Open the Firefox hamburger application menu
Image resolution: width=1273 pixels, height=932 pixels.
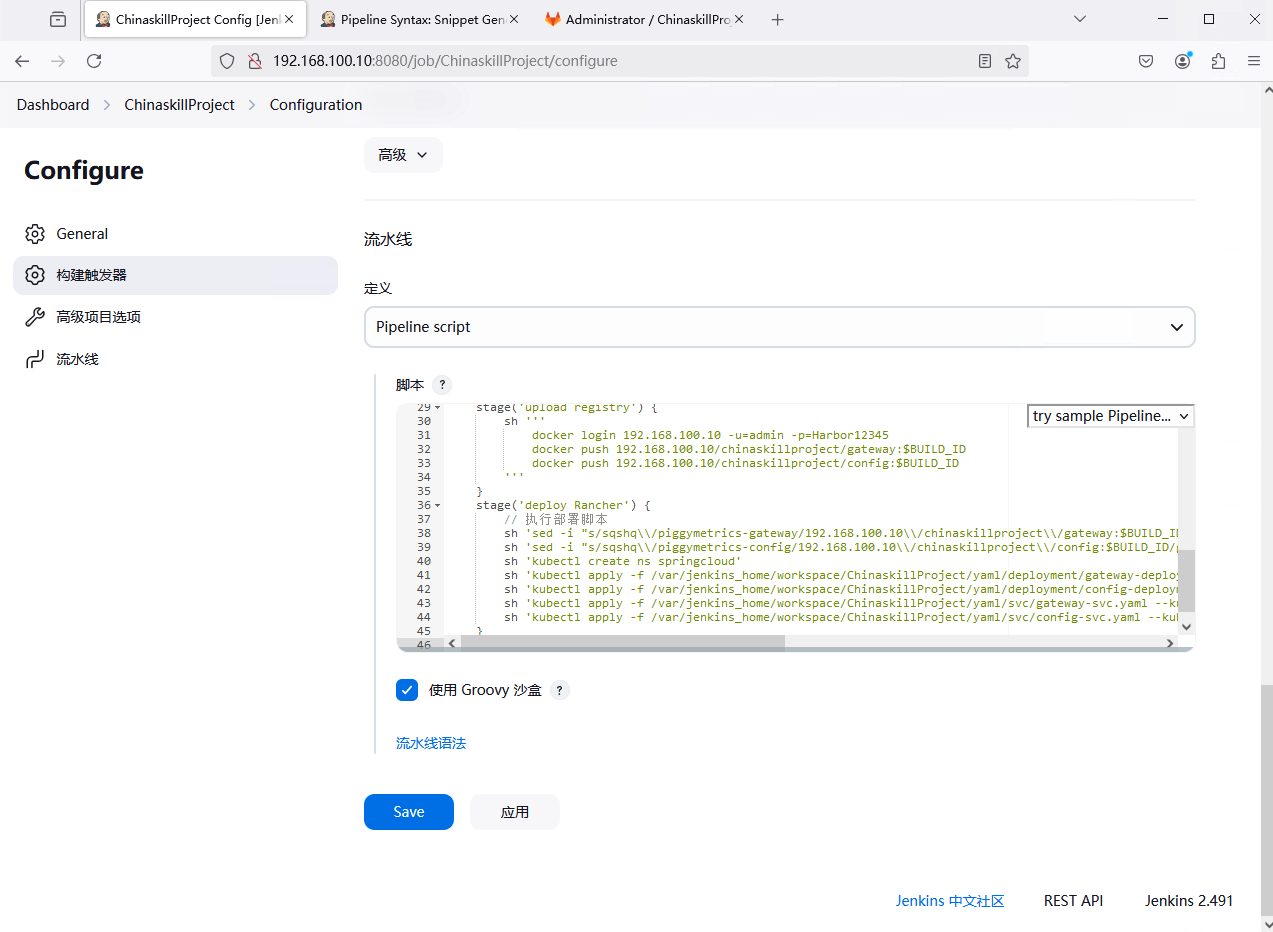coord(1253,61)
